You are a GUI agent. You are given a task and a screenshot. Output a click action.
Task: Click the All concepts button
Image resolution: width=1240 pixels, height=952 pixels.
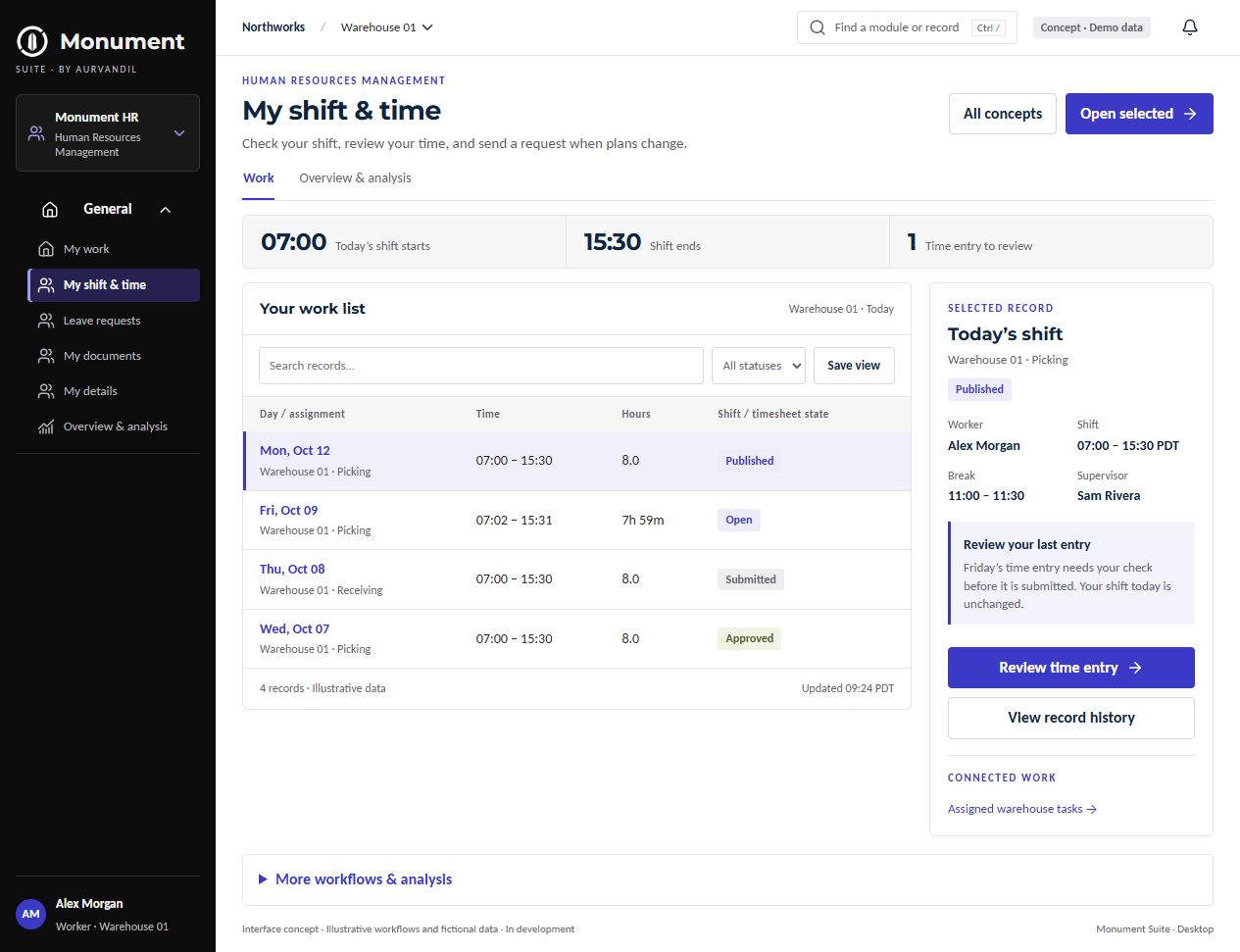coord(1003,114)
